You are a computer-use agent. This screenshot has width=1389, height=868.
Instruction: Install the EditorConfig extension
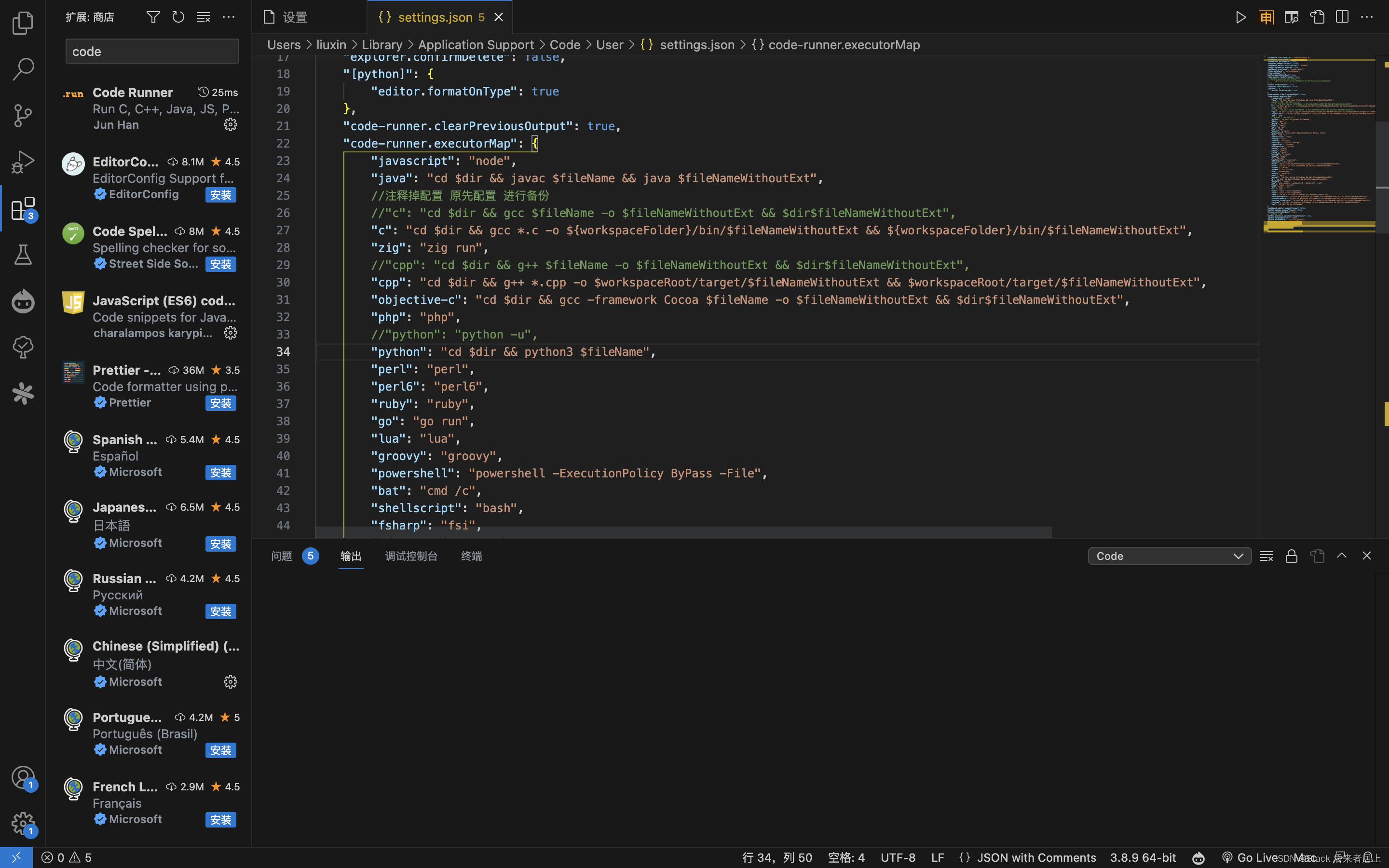pyautogui.click(x=221, y=195)
